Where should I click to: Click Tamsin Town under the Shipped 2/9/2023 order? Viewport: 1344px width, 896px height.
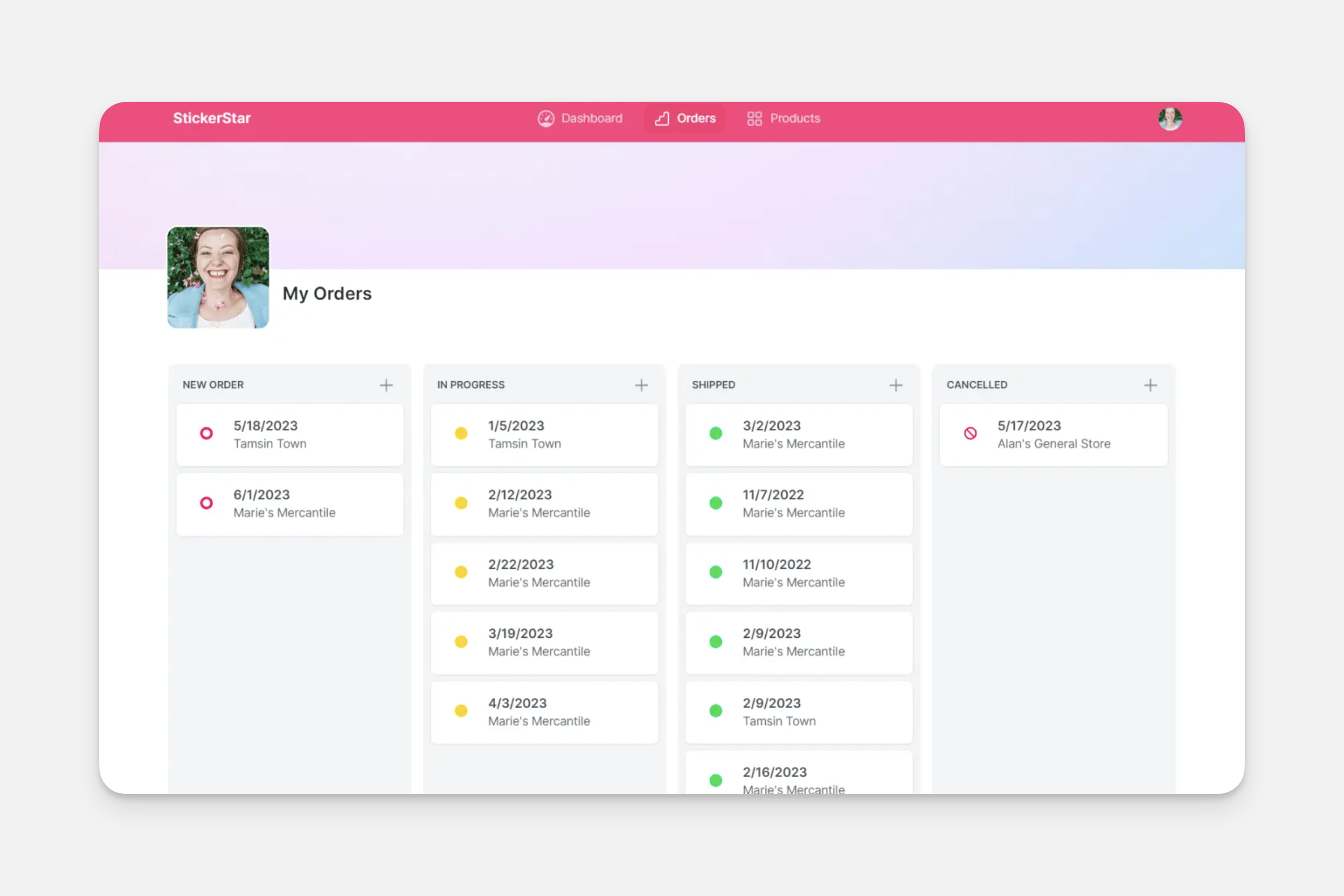[779, 721]
